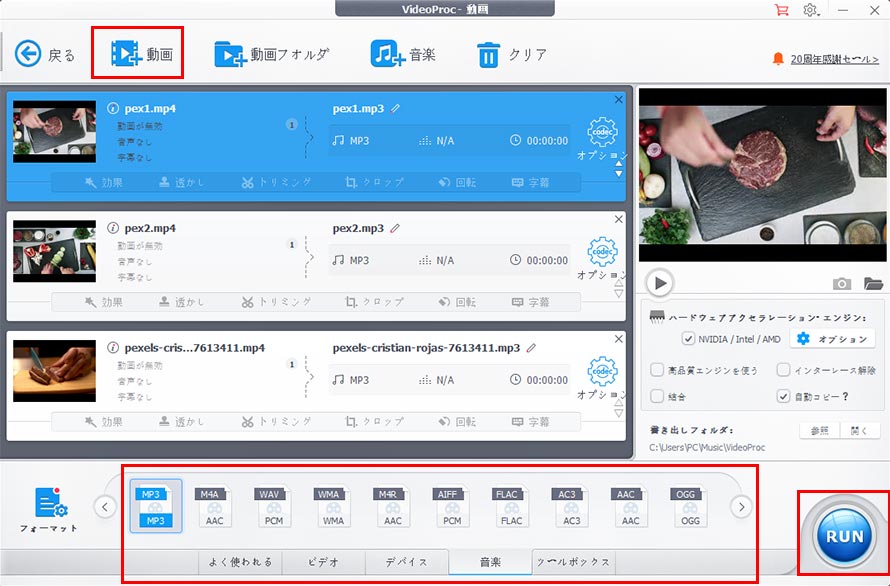This screenshot has width=890, height=586.
Task: Open 透かし watermark for pex2.mp4
Action: [x=180, y=302]
